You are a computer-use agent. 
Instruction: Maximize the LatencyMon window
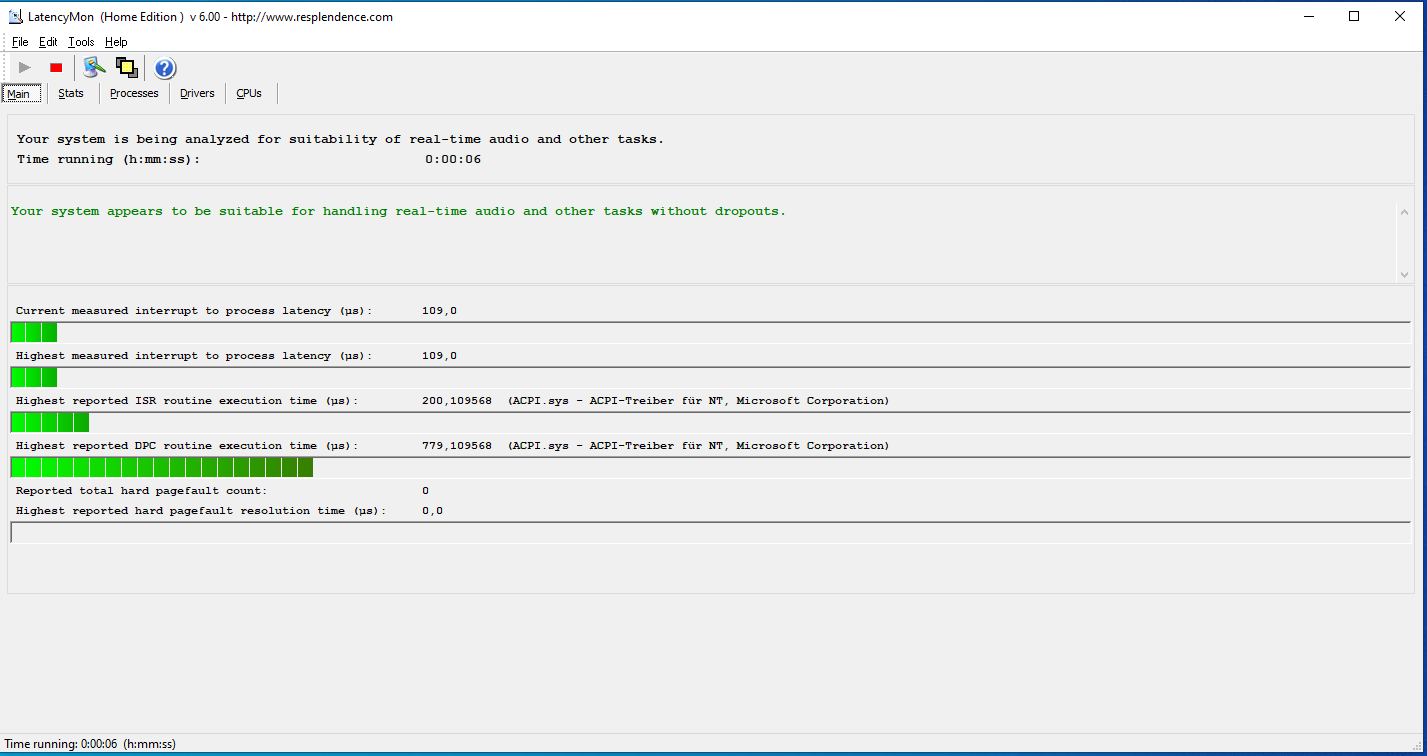[x=1354, y=16]
